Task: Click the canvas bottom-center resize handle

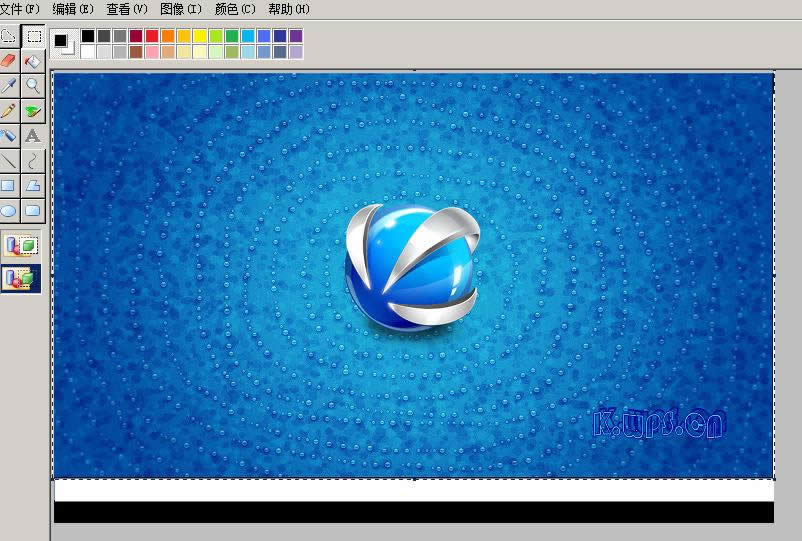Action: pos(414,479)
